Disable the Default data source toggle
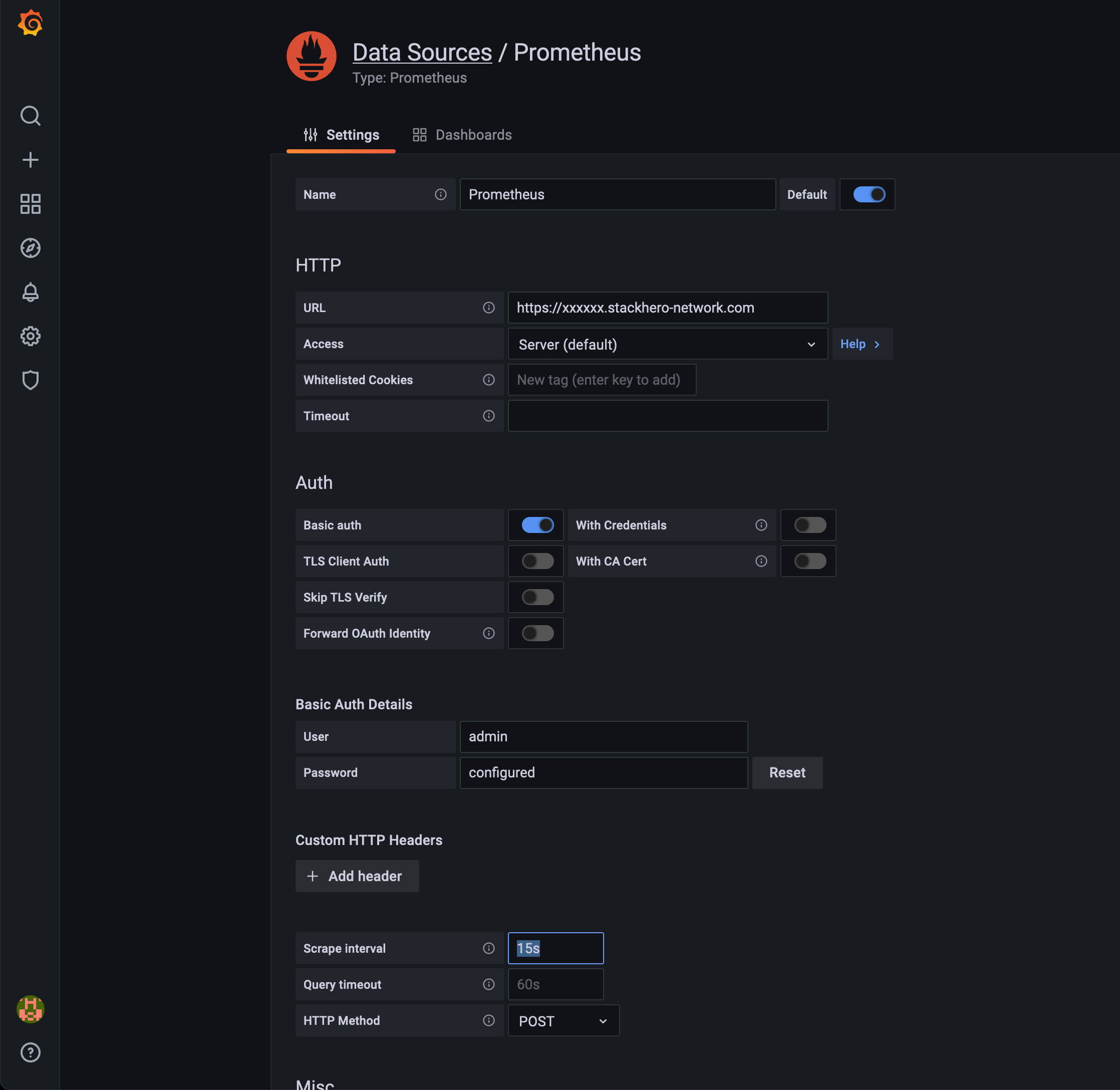The image size is (1120, 1090). click(867, 194)
